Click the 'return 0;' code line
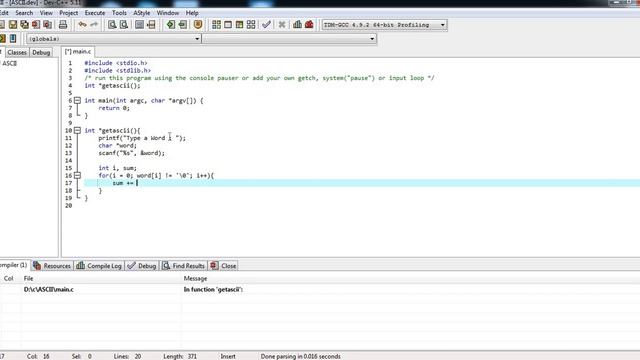640x360 pixels. tap(114, 108)
